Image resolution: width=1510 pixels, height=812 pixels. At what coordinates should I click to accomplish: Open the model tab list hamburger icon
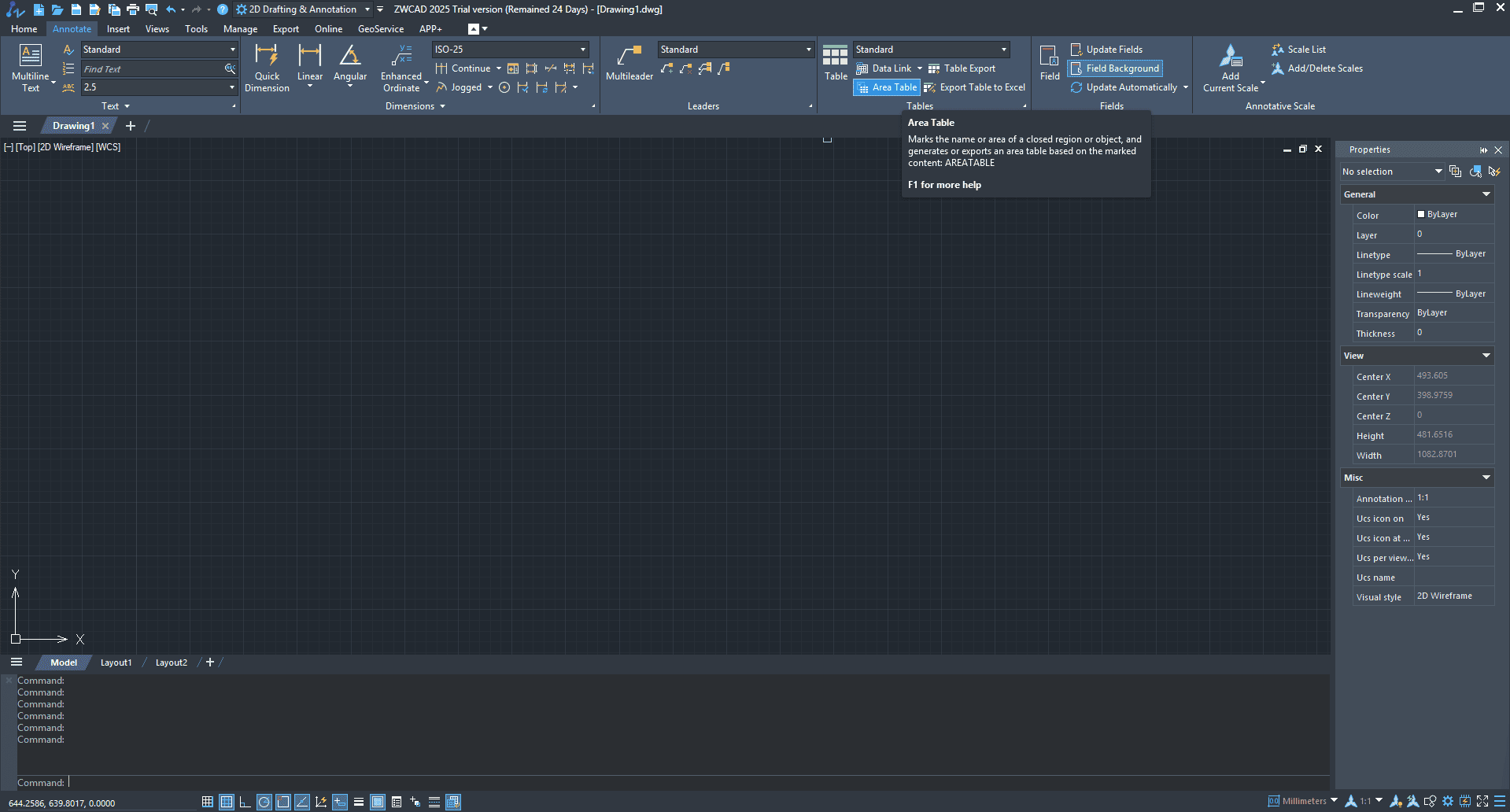17,663
